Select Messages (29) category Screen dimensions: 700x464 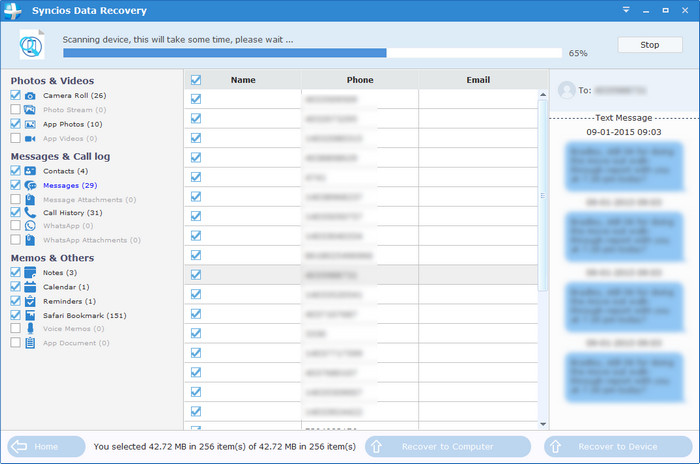click(70, 185)
